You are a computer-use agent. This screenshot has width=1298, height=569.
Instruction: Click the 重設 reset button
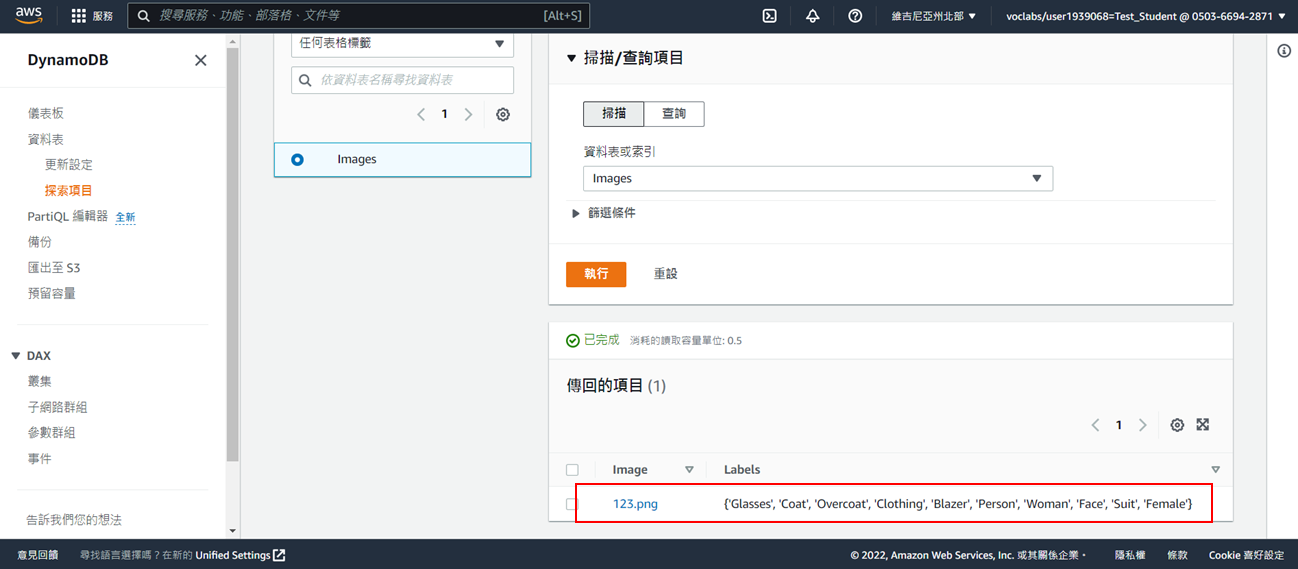pos(666,274)
